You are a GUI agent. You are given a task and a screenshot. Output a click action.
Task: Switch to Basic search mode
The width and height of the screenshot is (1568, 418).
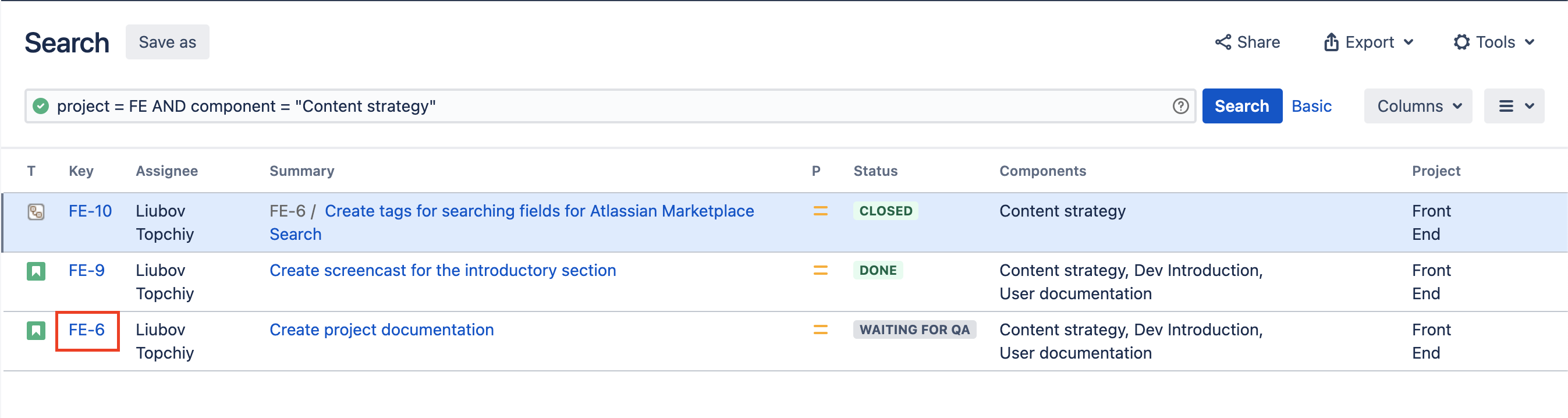(x=1312, y=105)
